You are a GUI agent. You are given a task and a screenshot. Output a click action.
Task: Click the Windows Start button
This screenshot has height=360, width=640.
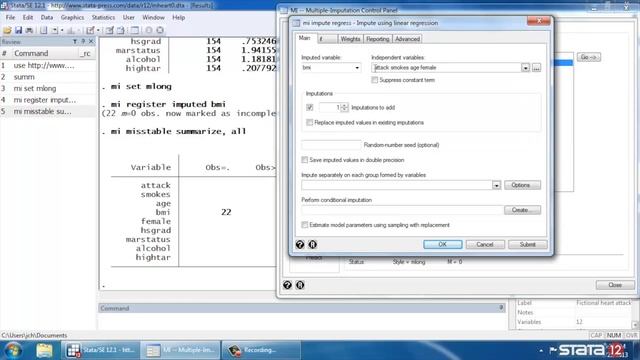13,350
